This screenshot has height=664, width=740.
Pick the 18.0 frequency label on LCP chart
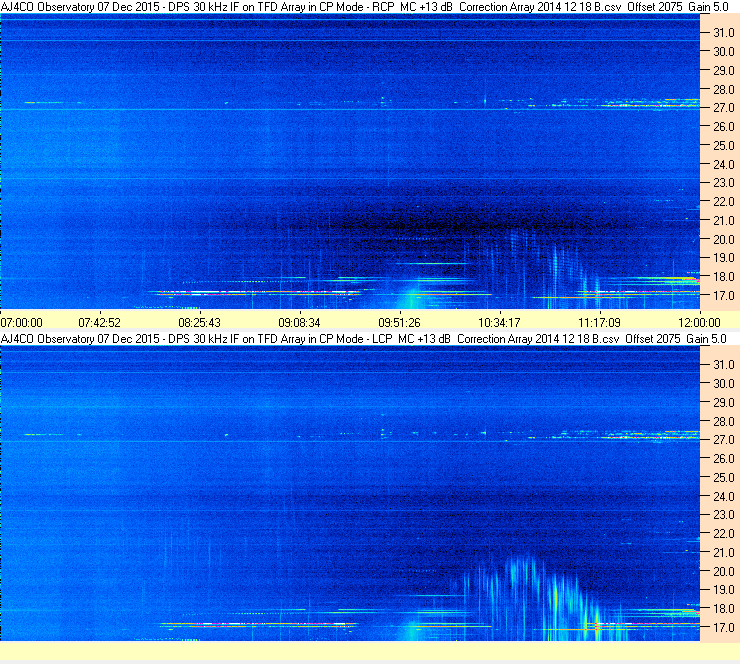[723, 609]
